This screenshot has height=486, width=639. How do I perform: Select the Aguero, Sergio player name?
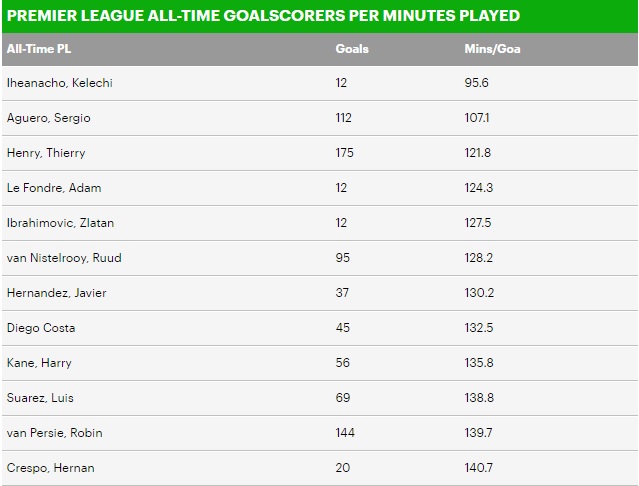[48, 118]
